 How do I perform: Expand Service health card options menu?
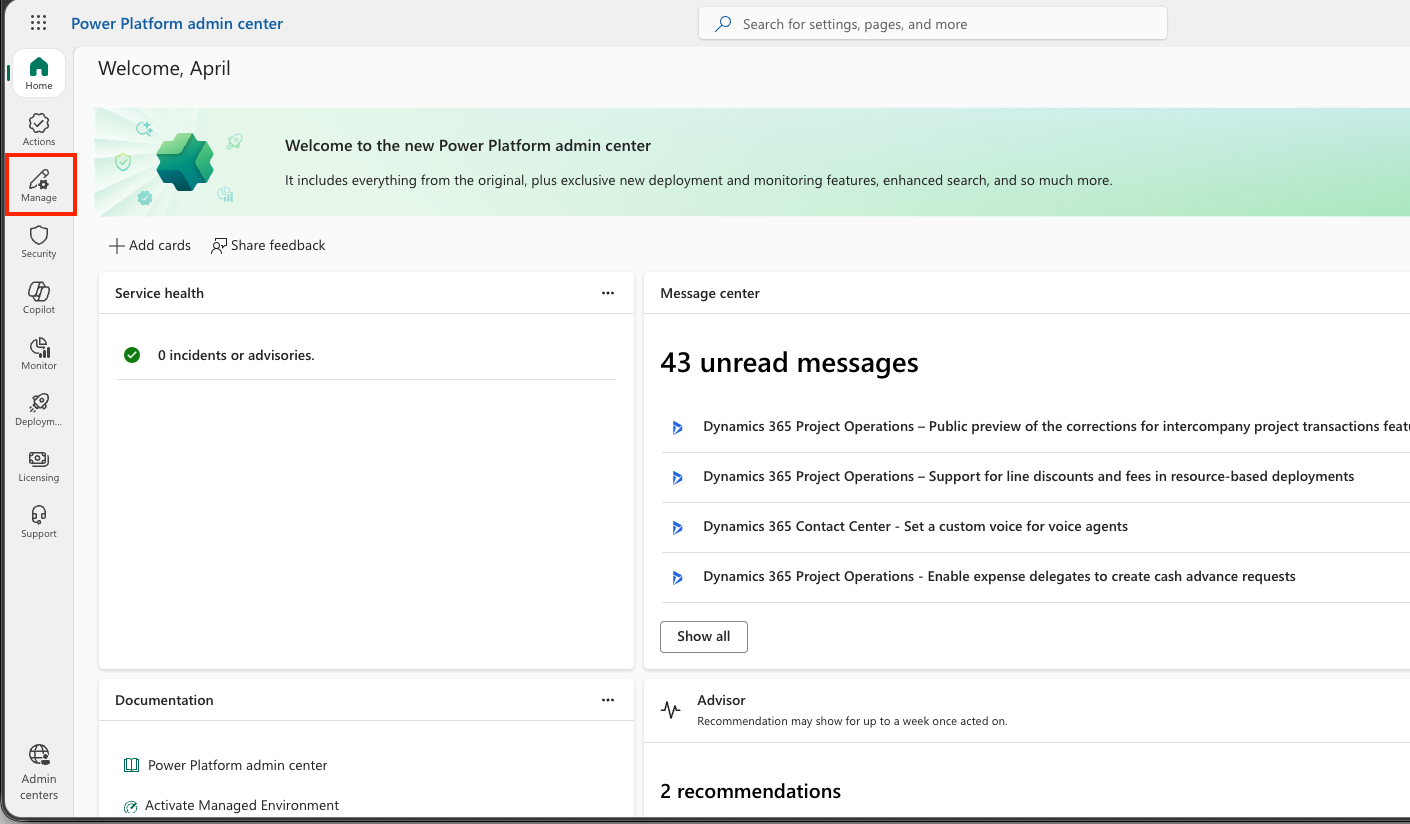point(608,293)
